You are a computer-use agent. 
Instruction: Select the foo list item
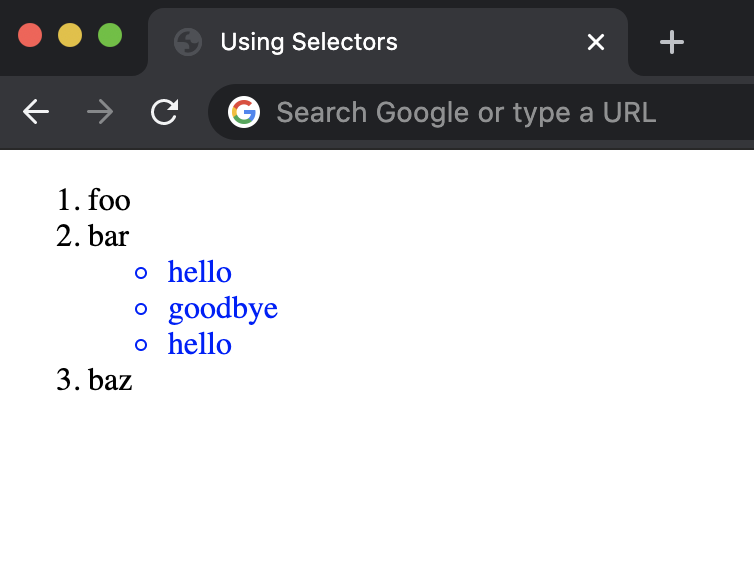tap(109, 200)
